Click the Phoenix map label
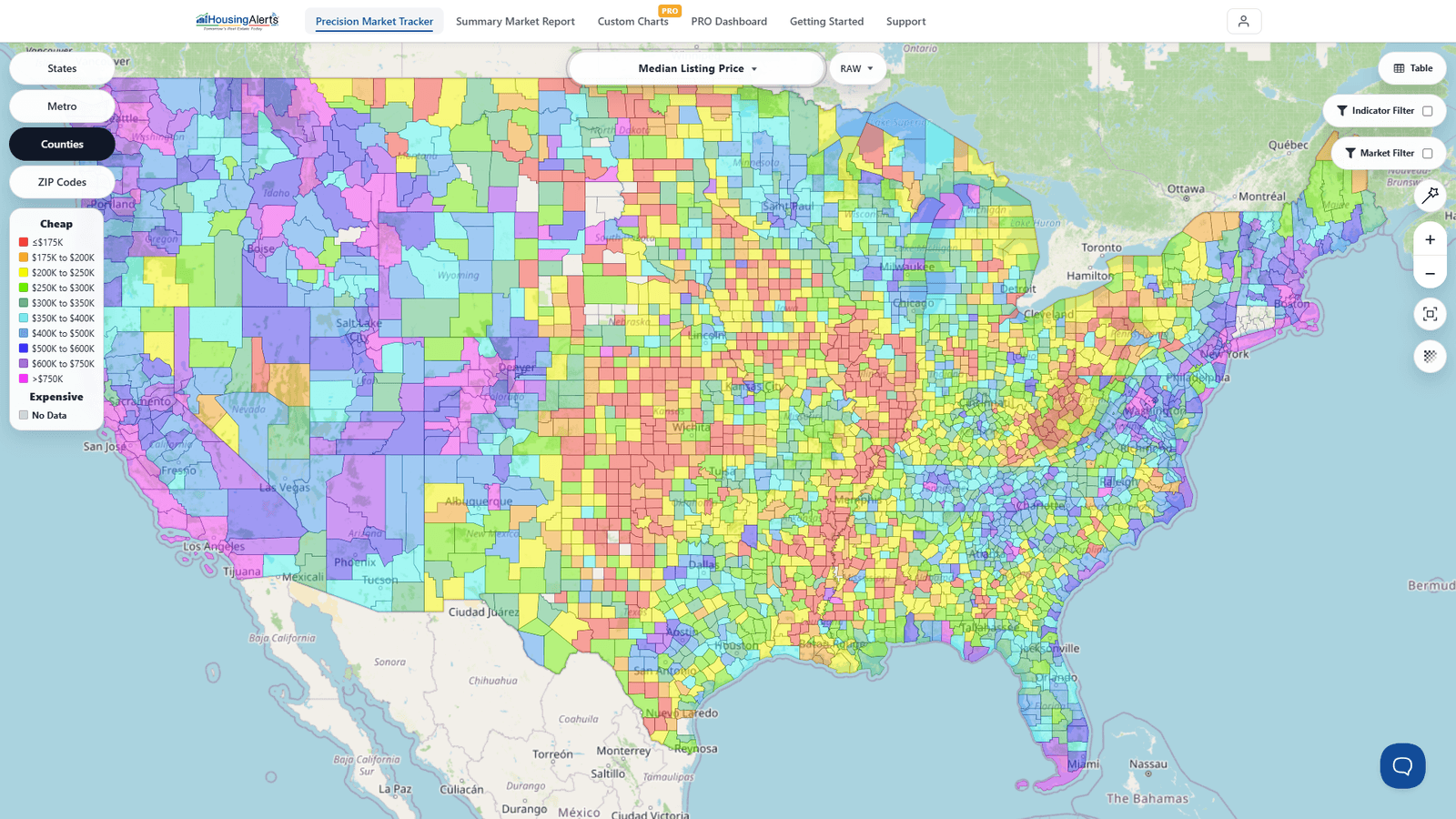This screenshot has width=1456, height=819. click(355, 561)
